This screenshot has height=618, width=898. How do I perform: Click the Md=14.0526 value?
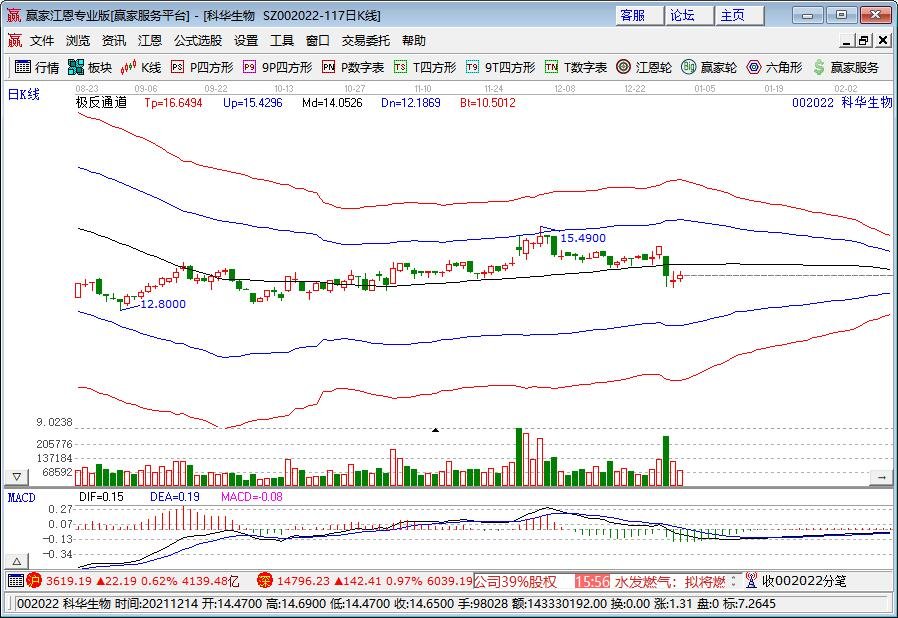332,103
